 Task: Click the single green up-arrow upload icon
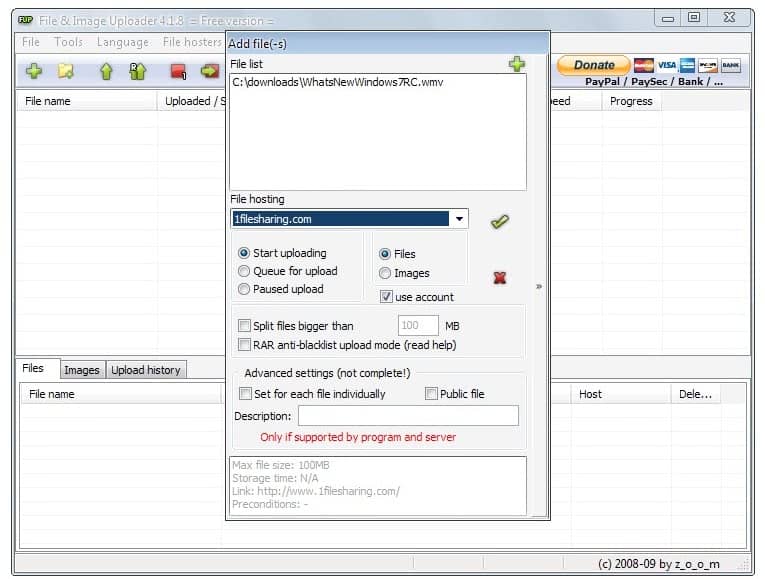pyautogui.click(x=106, y=72)
